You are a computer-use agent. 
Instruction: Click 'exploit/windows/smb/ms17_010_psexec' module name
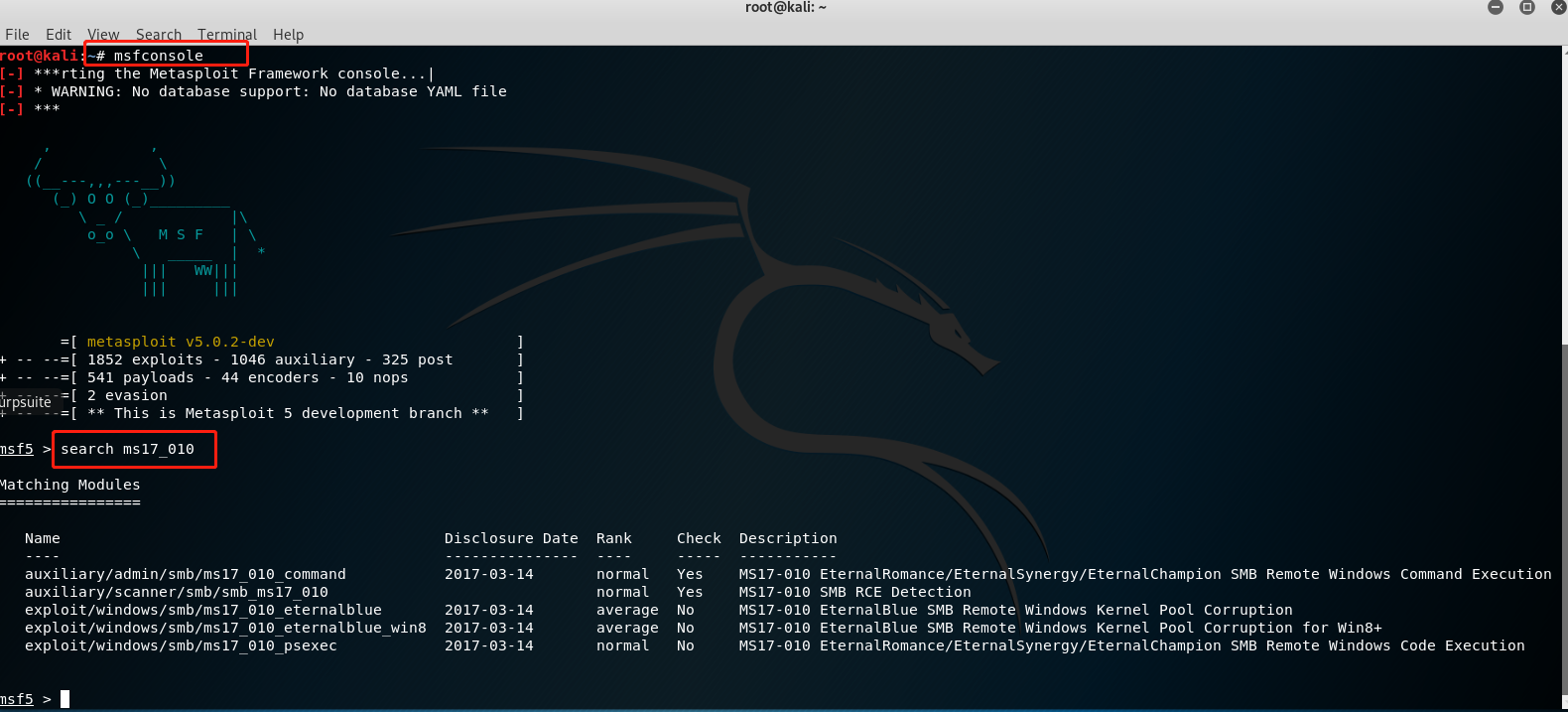tap(181, 645)
